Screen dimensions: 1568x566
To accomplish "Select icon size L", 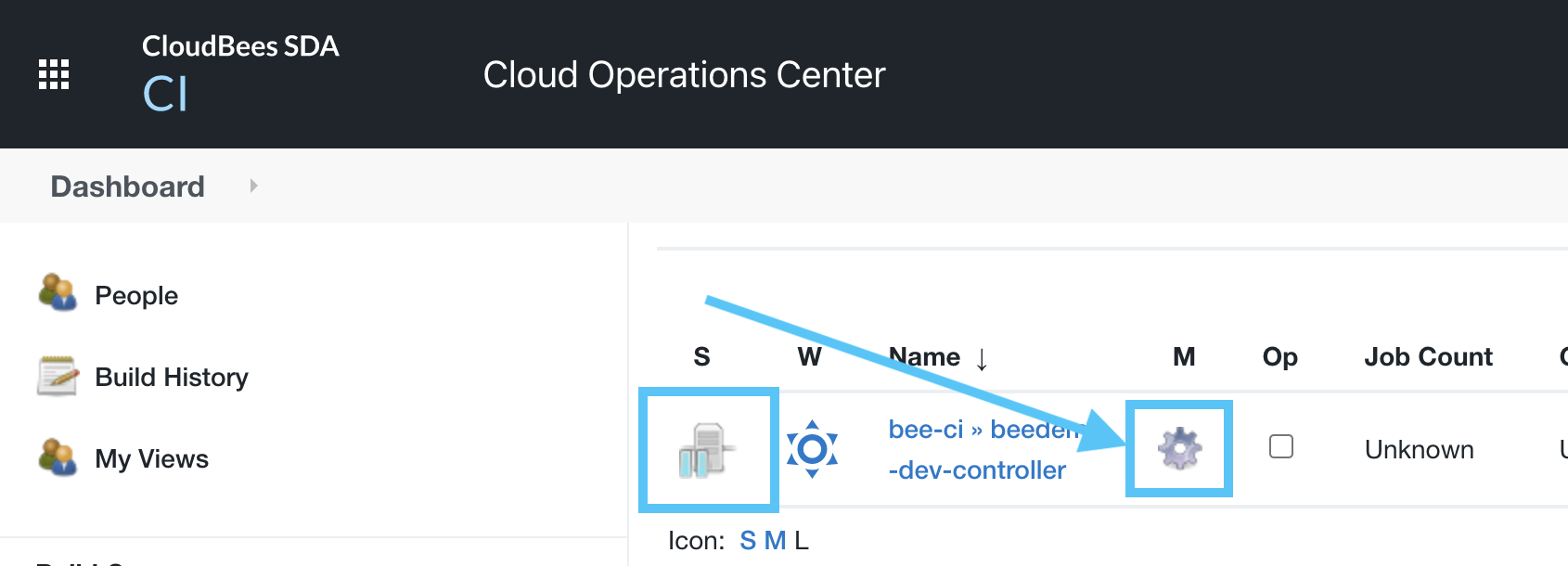I will click(x=802, y=540).
